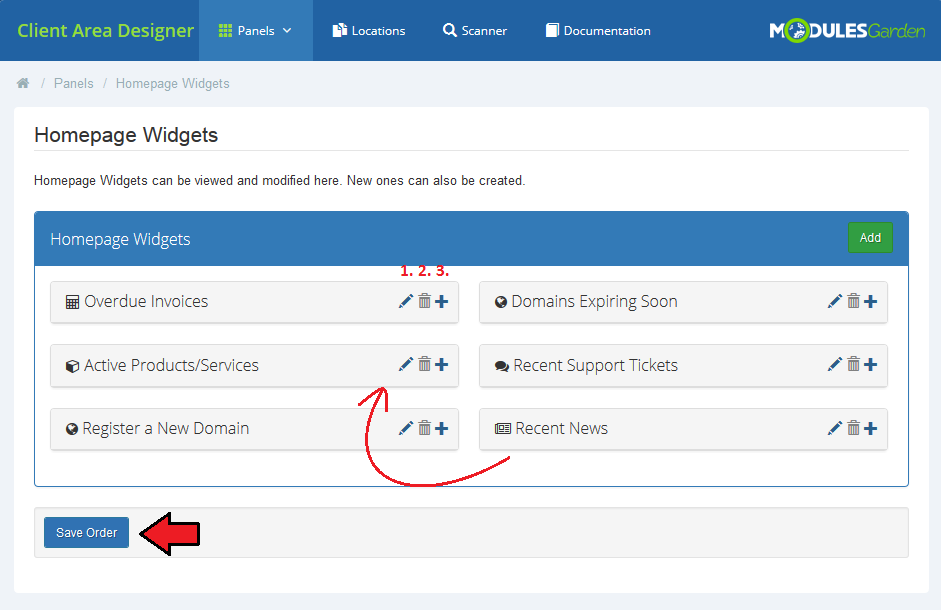Edit the Recent Support Tickets widget

pos(835,364)
